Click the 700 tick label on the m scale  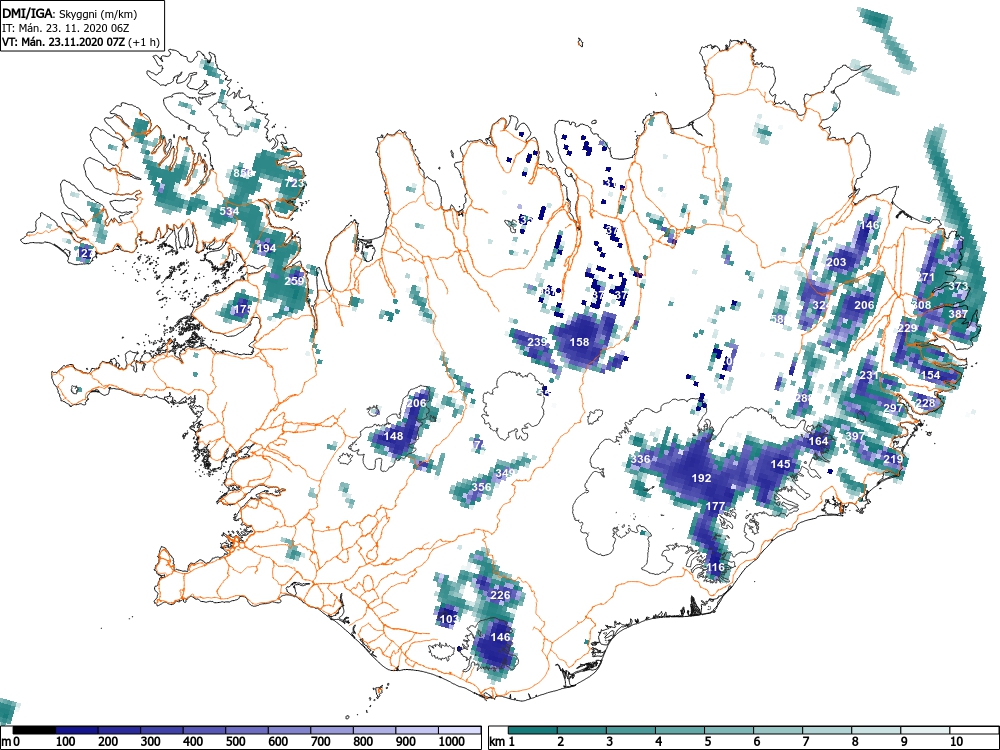click(321, 741)
